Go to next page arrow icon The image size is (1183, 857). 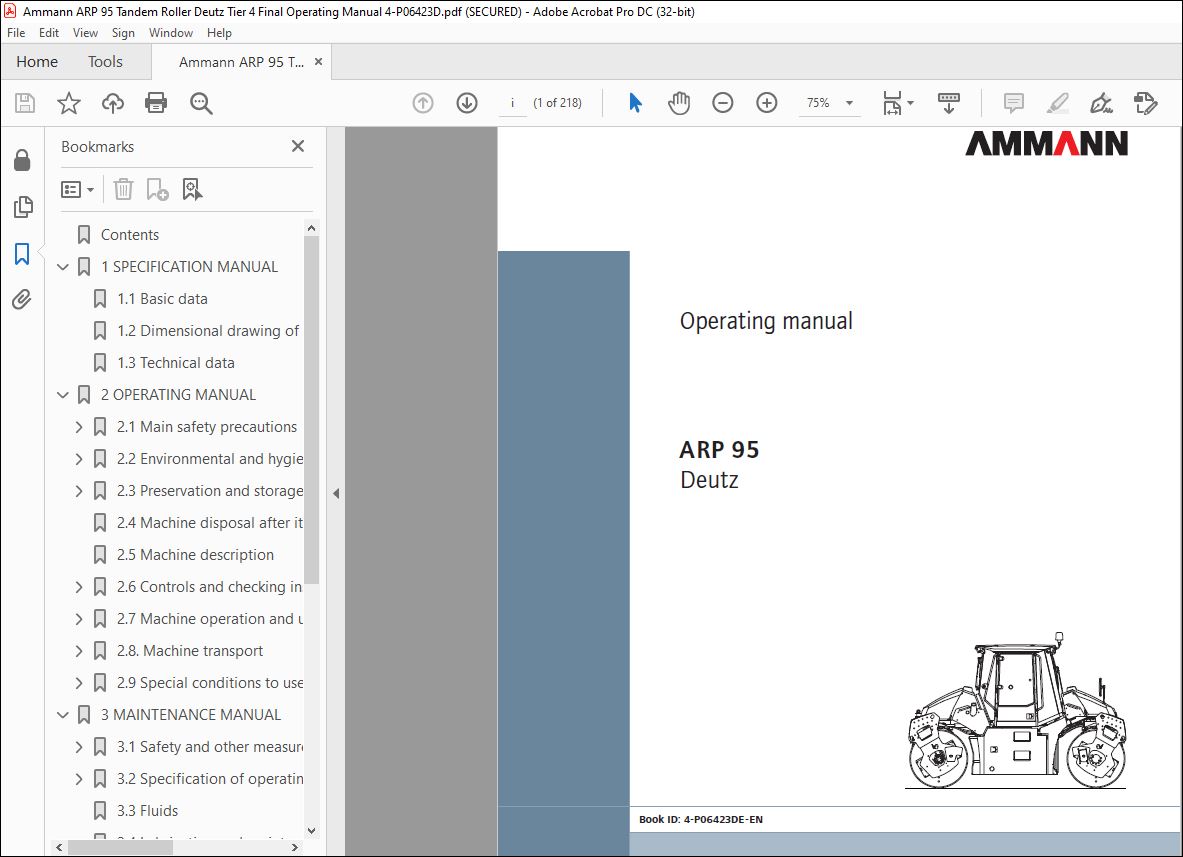point(467,103)
